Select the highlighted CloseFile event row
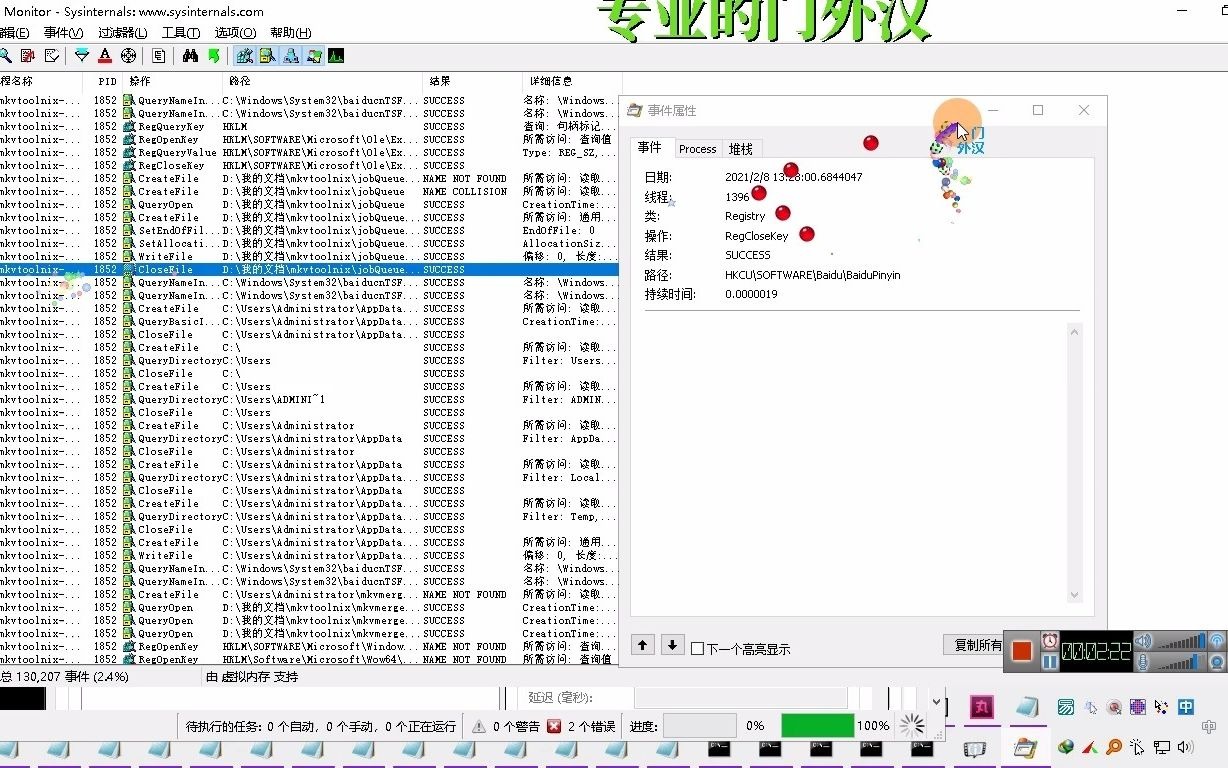Viewport: 1228px width, 768px height. pos(300,269)
